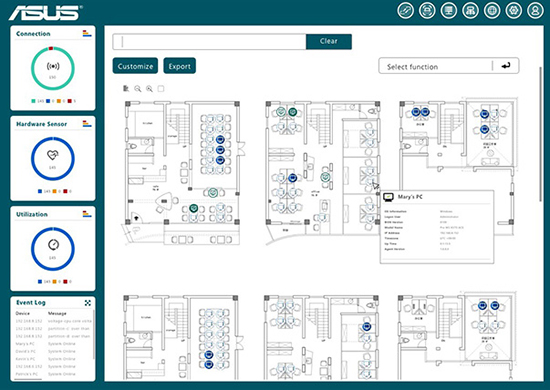550x390 pixels.
Task: Open the Connection chart type icon
Action: tap(87, 34)
